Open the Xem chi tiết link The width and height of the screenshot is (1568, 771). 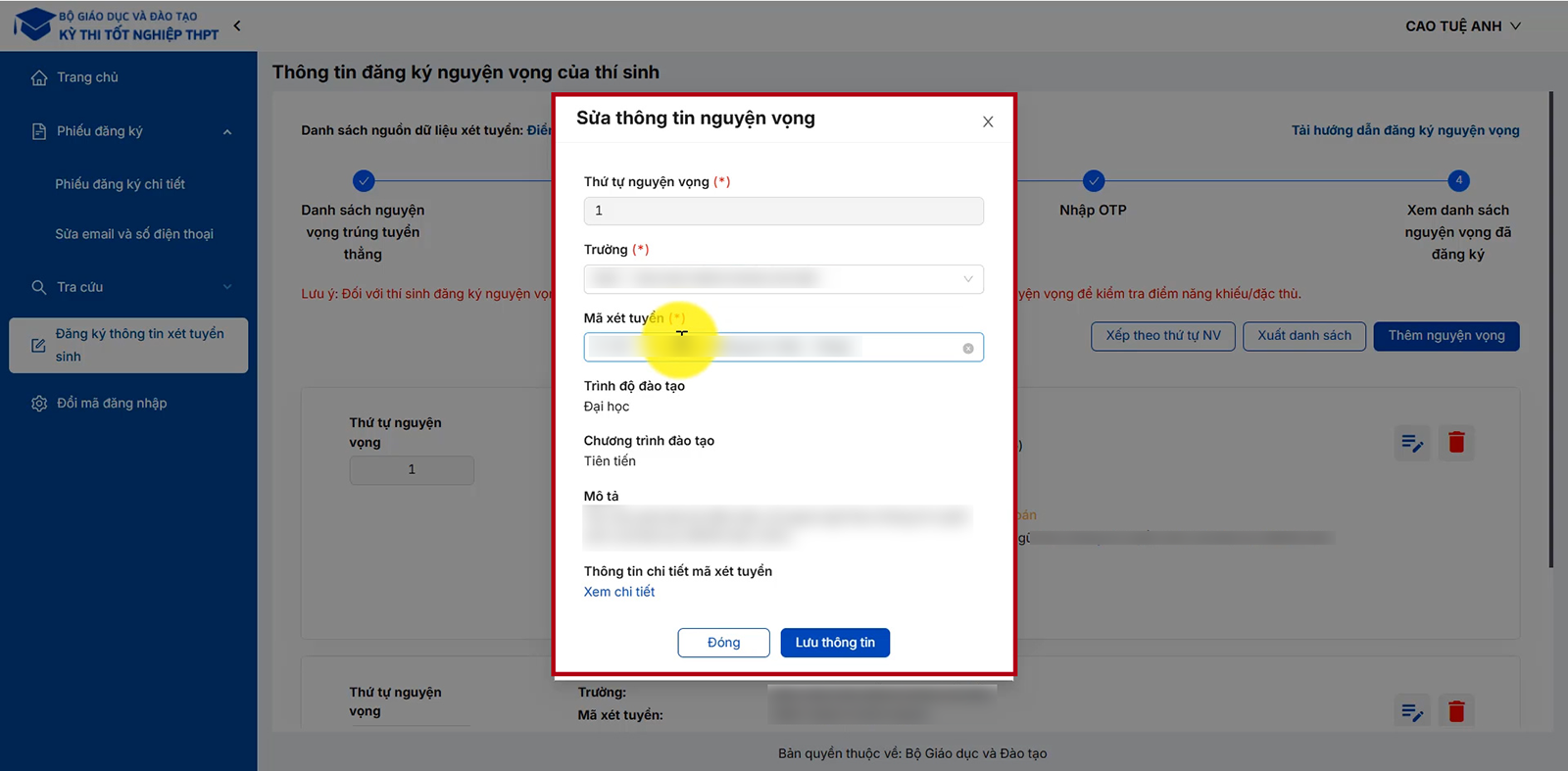pos(619,592)
